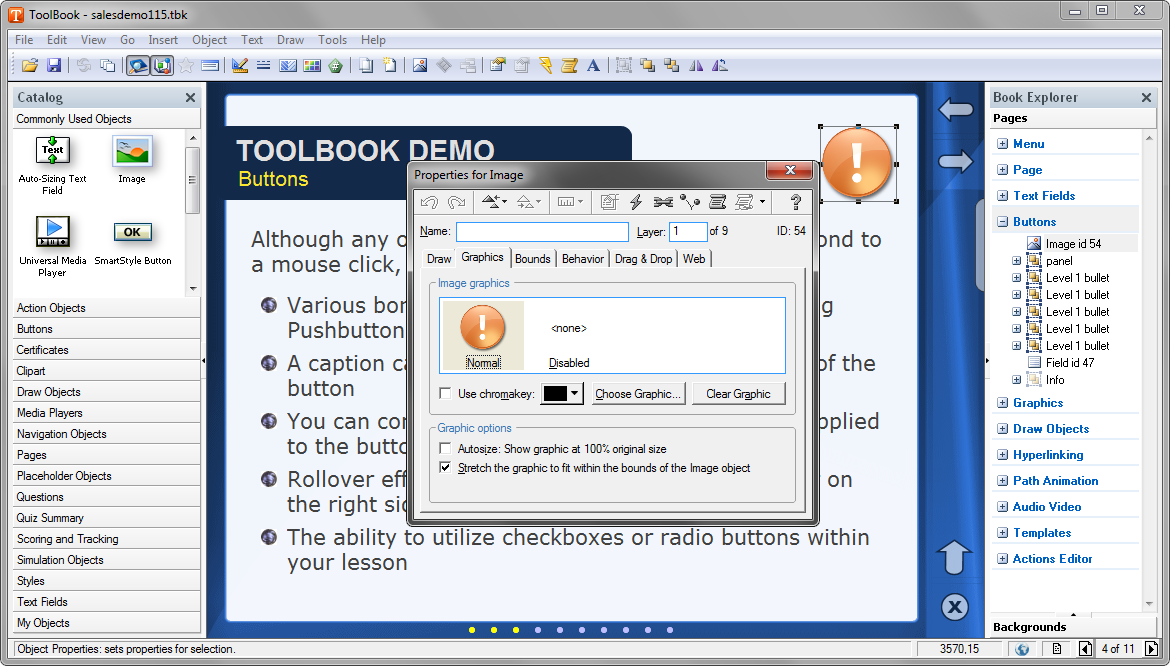Click into the Name text field

point(542,232)
